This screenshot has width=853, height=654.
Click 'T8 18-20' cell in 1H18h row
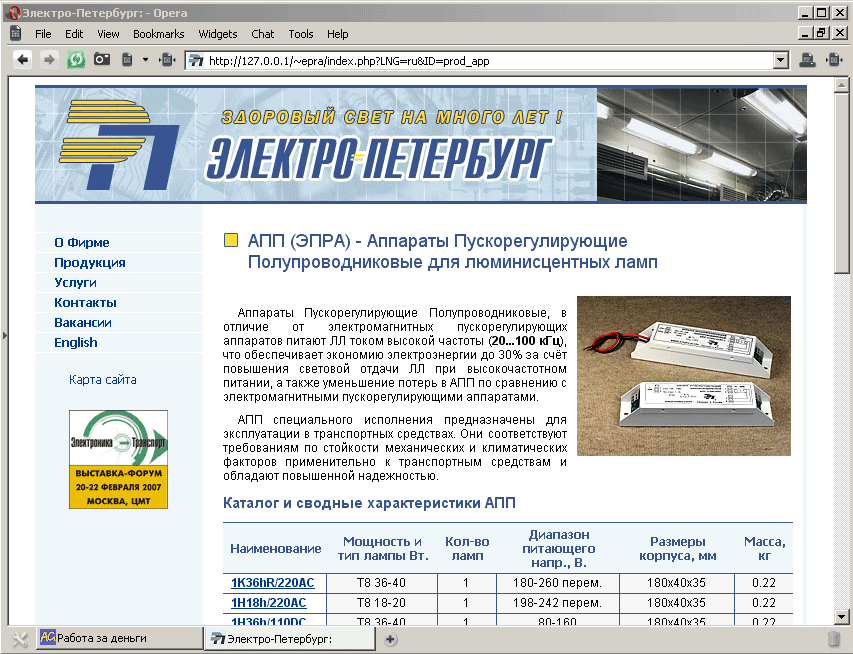381,603
